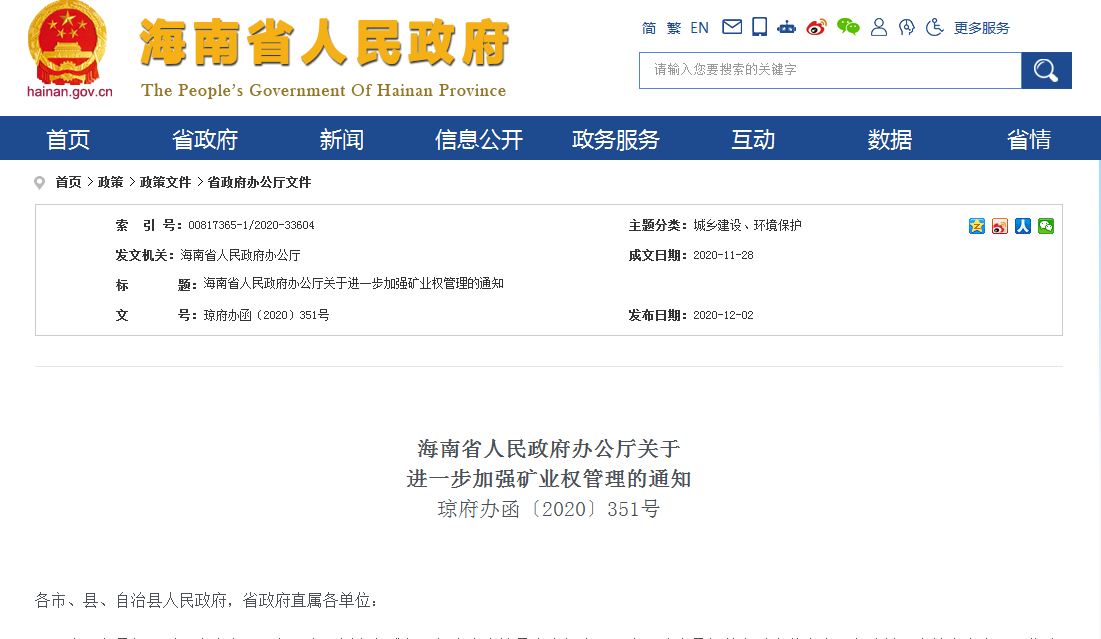Switch site language to EN

(x=700, y=28)
